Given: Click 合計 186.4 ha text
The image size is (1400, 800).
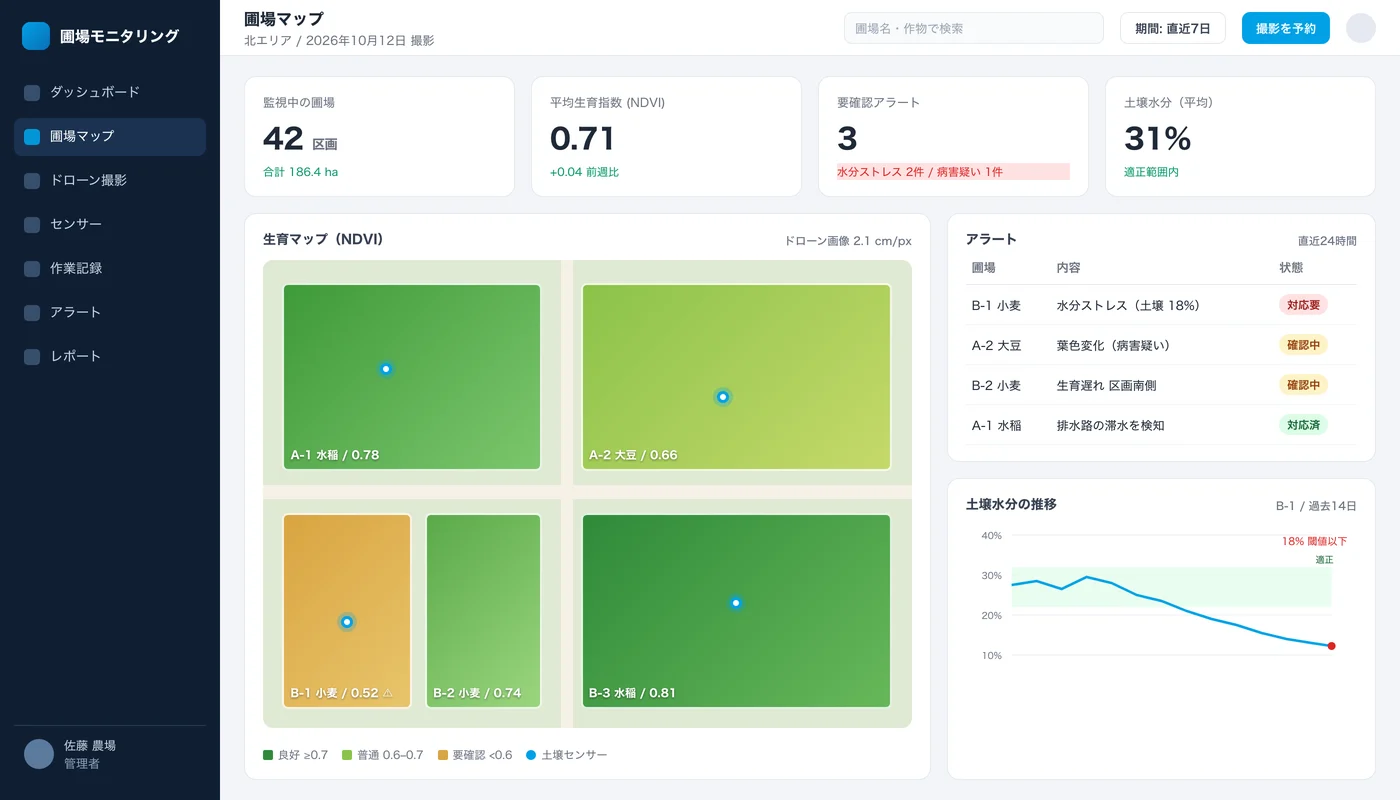Looking at the screenshot, I should [x=300, y=172].
